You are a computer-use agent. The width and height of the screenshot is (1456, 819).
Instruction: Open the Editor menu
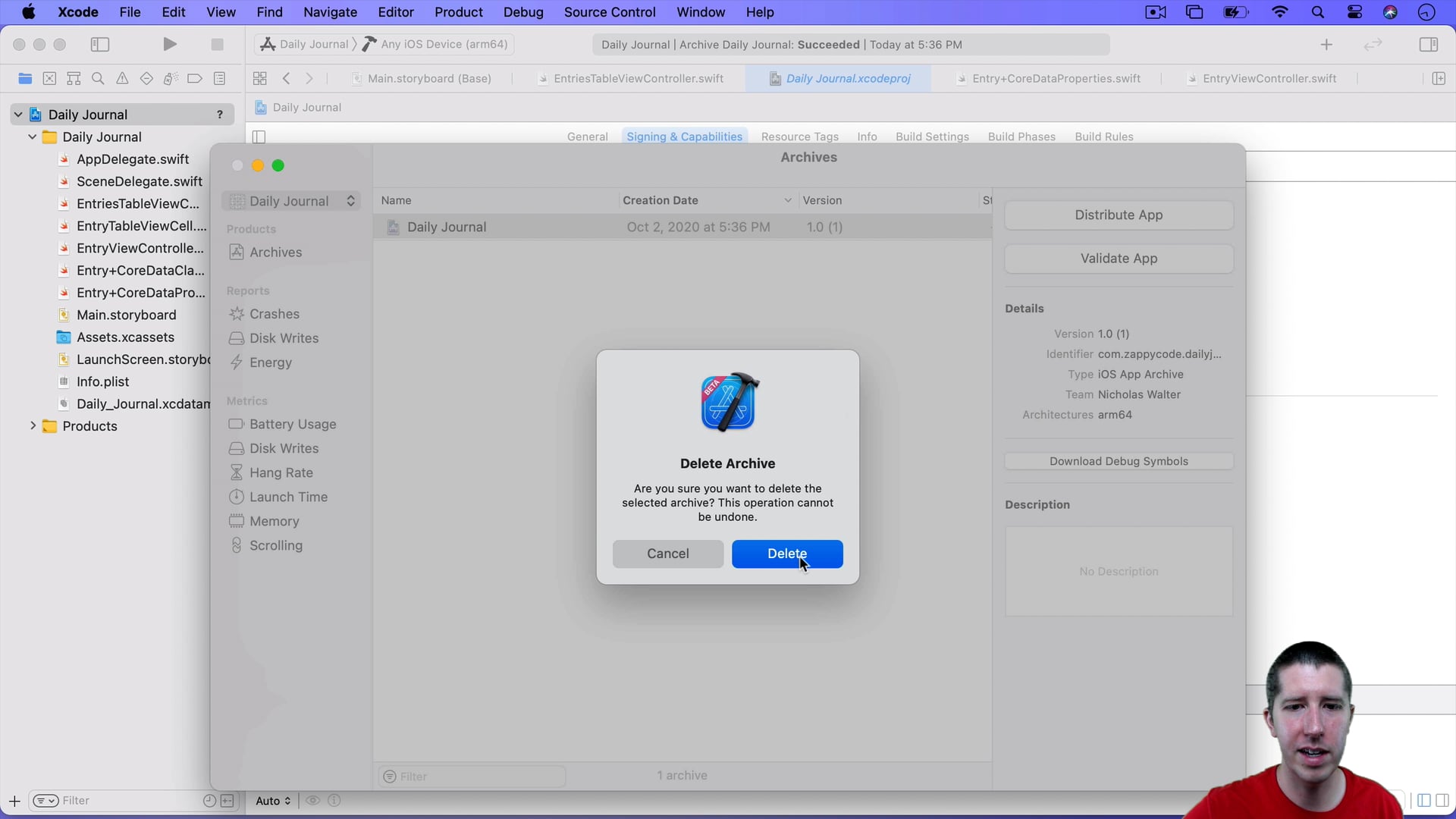396,12
